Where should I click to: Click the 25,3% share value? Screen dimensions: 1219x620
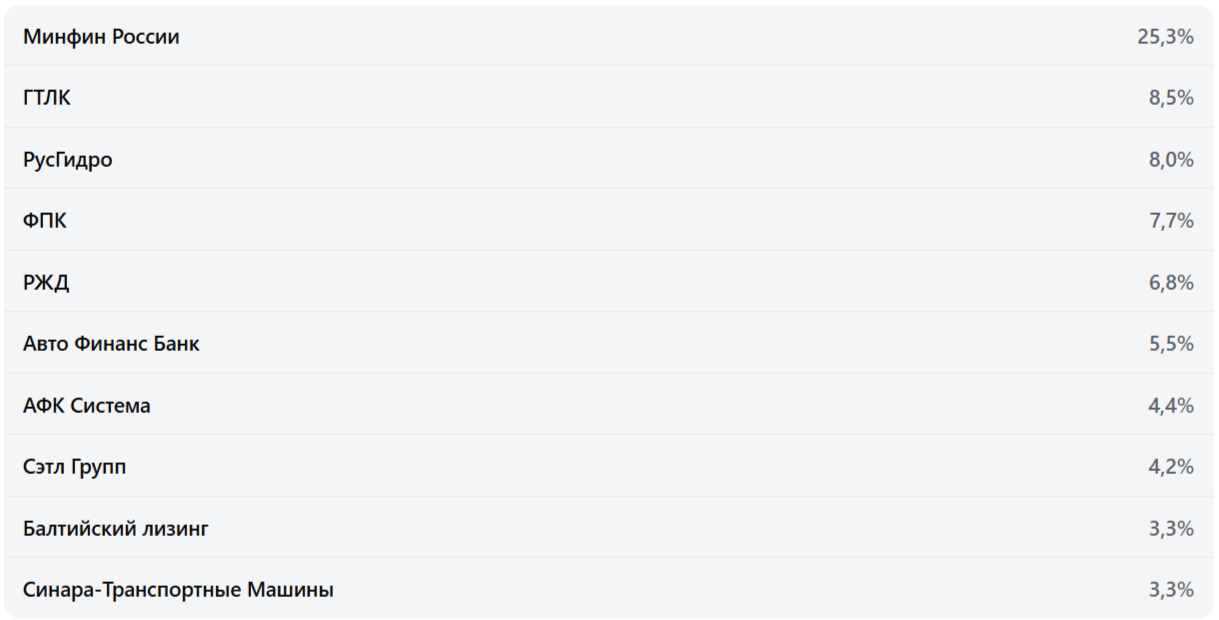(x=1165, y=37)
